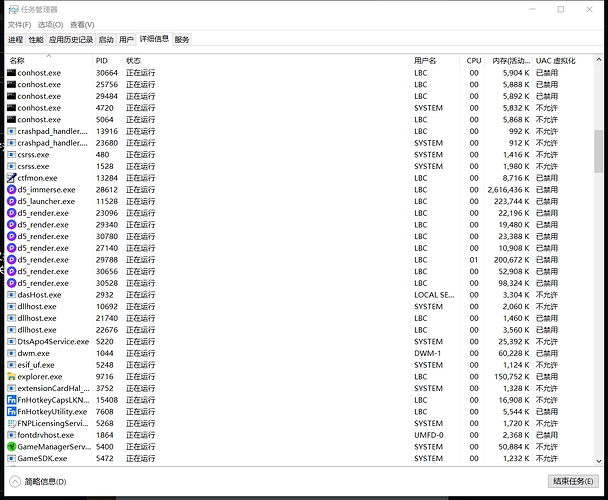The width and height of the screenshot is (608, 500).
Task: Click the UMFD-0 username cell
Action: tap(428, 435)
